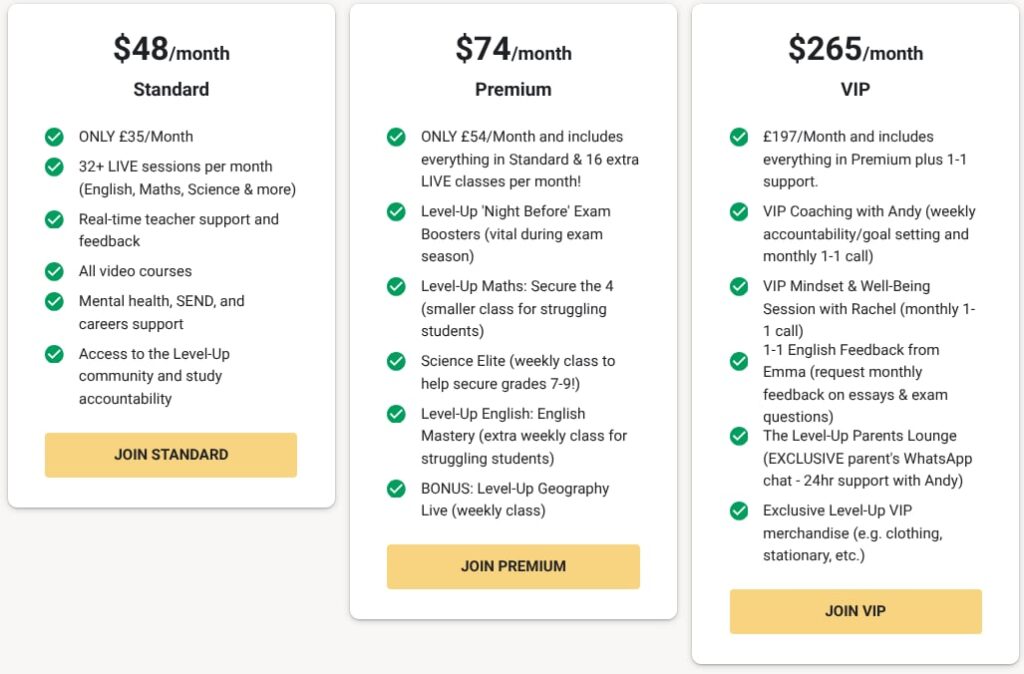This screenshot has height=674, width=1024.
Task: Click the '$74/month' Premium price heading
Action: click(x=513, y=49)
